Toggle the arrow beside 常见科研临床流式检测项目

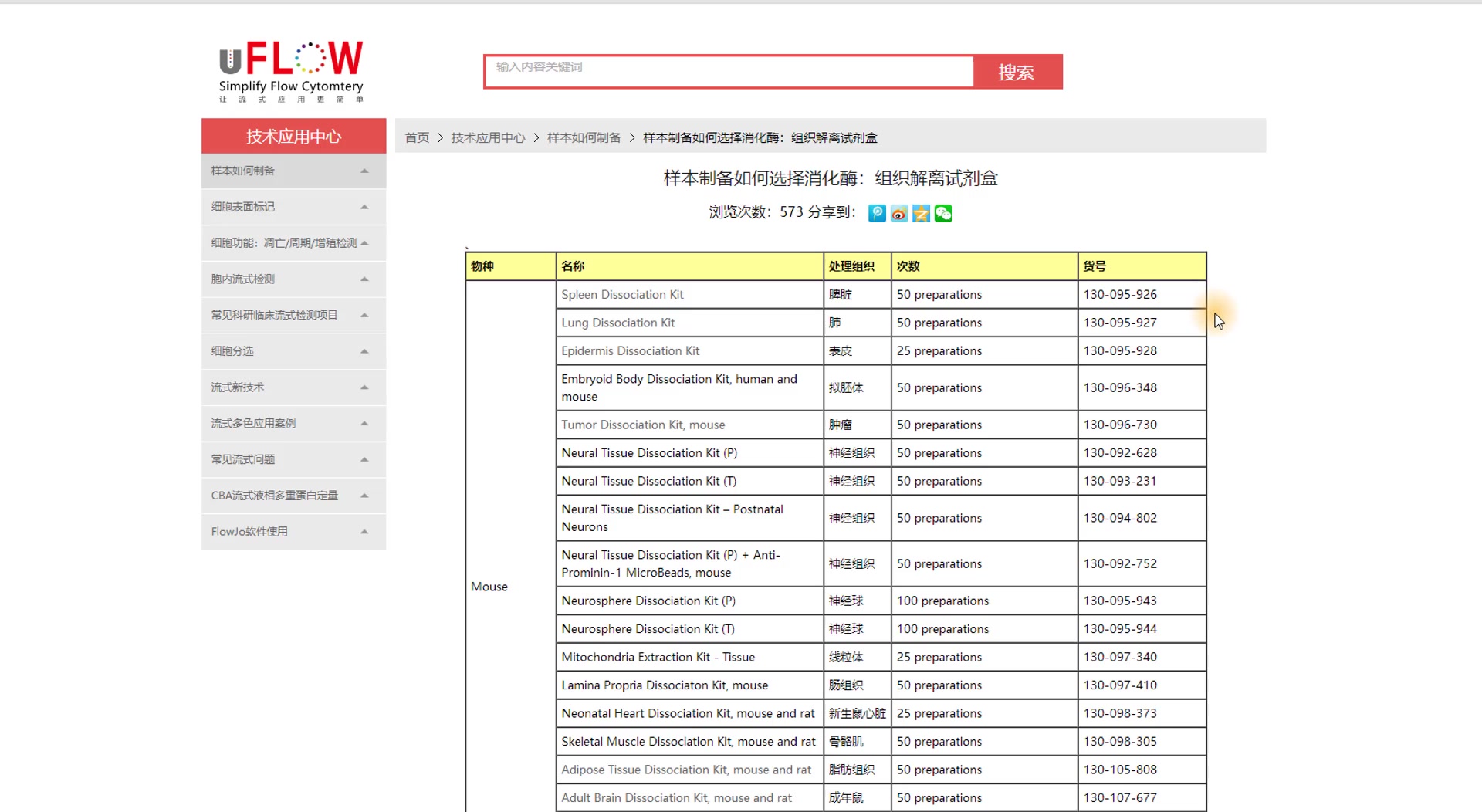[x=364, y=315]
